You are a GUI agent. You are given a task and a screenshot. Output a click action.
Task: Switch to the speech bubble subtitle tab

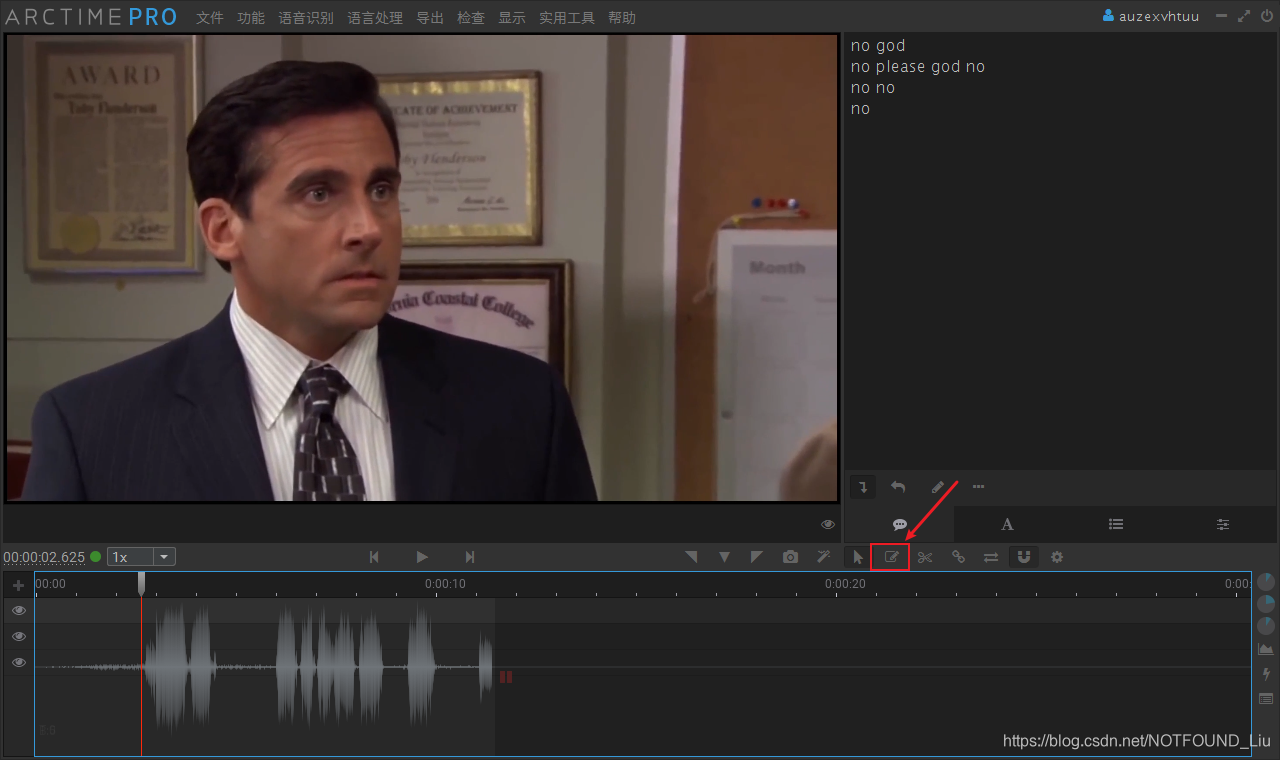899,524
